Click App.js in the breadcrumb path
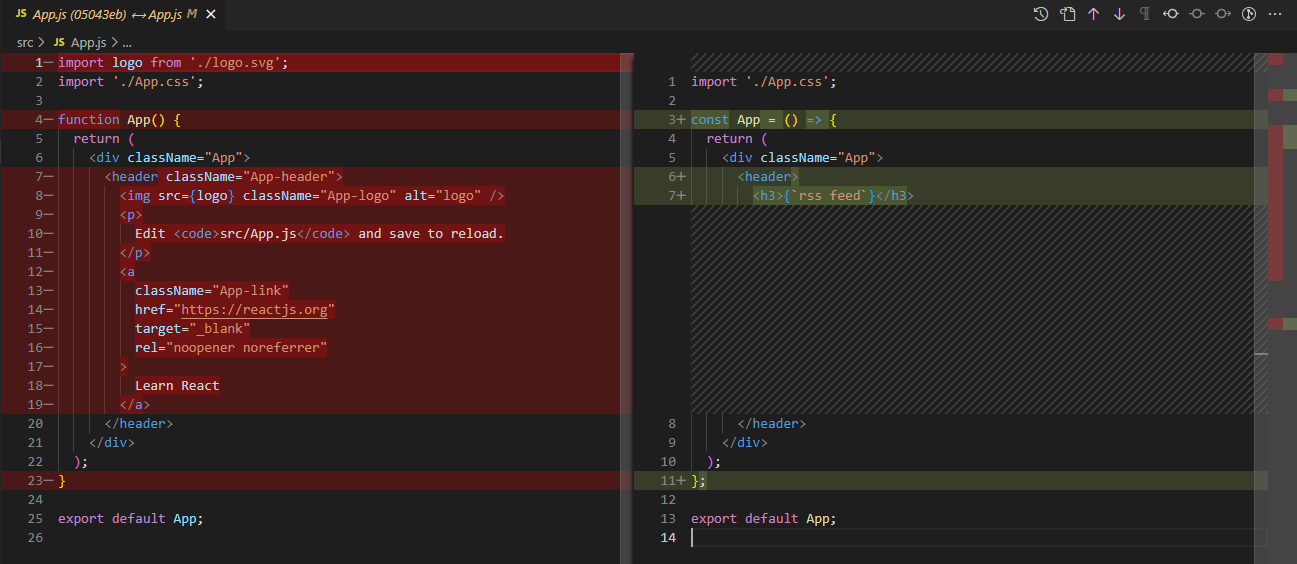 pyautogui.click(x=88, y=43)
